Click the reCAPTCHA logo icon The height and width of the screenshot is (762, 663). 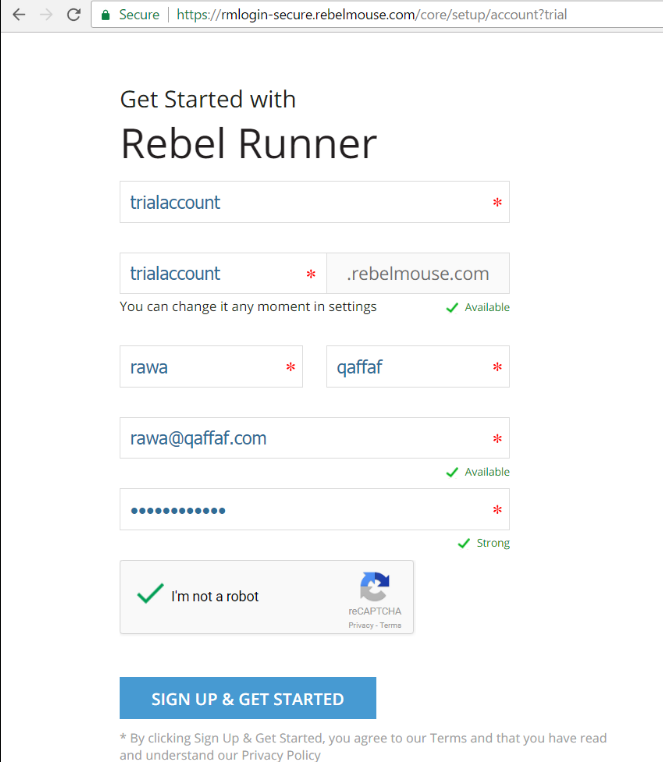coord(374,587)
